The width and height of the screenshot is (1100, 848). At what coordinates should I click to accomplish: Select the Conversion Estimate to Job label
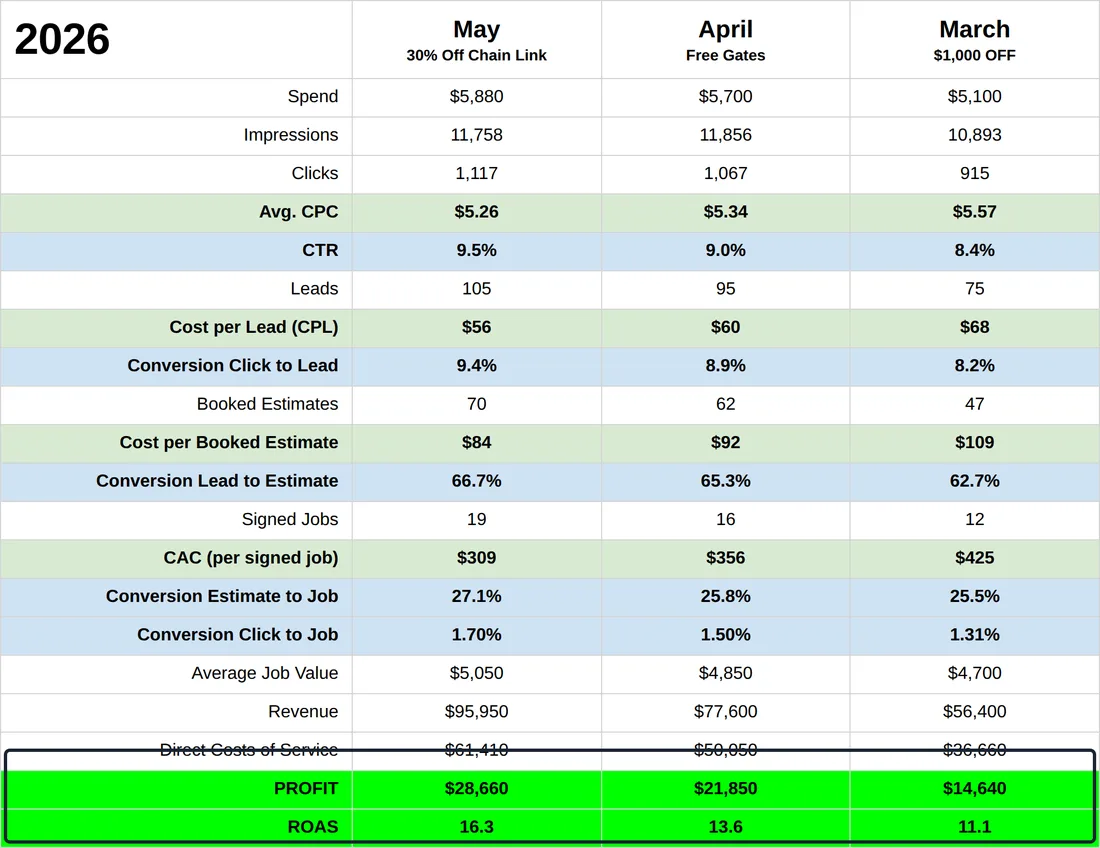click(x=222, y=596)
